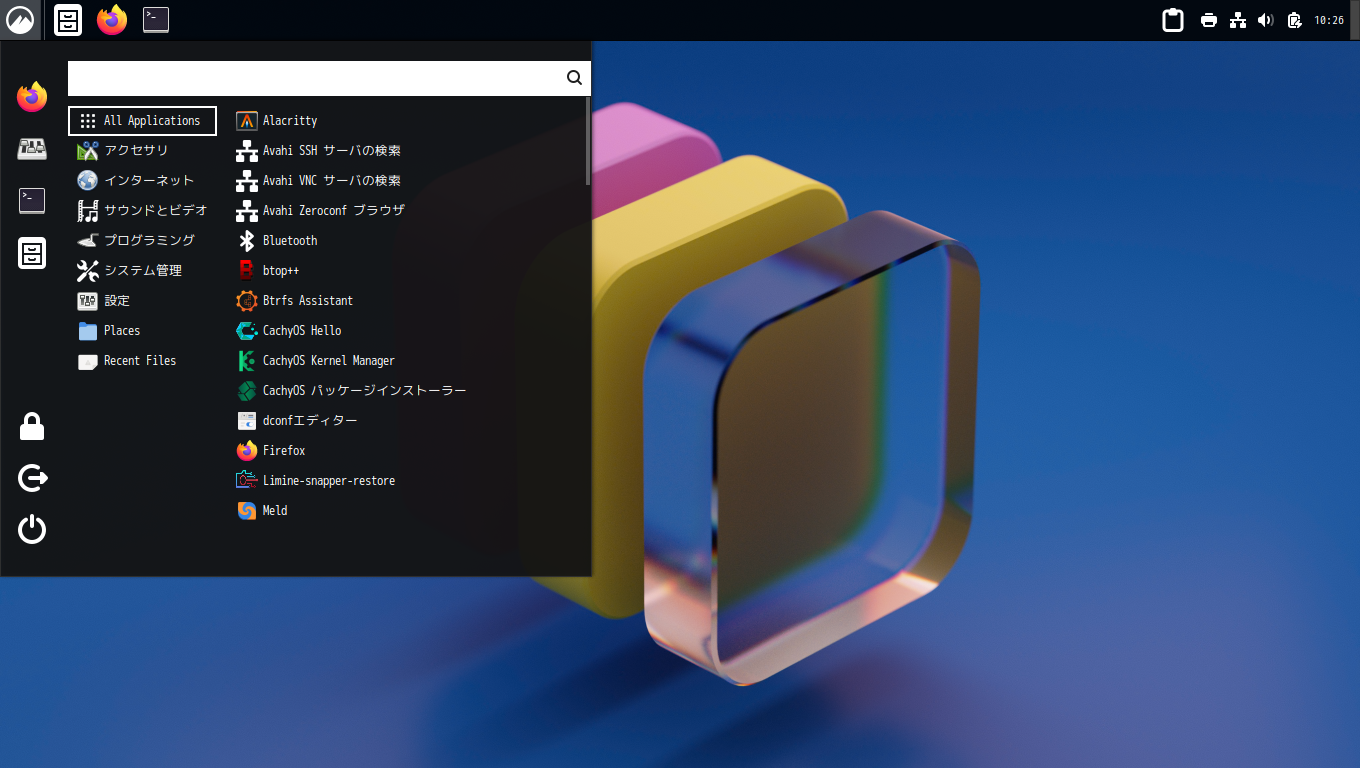Launch CachyOS パッケージインストーラー

405,391
